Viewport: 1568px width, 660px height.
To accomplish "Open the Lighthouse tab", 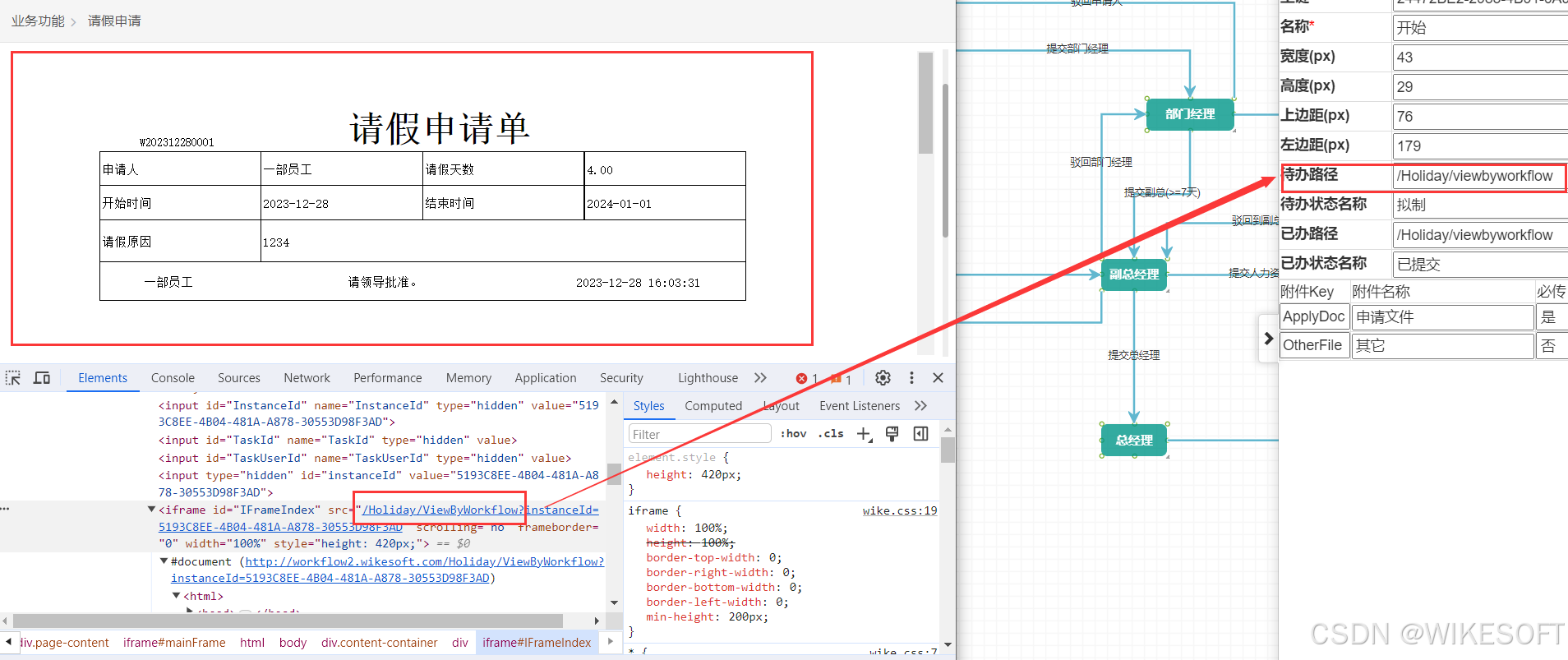I will pos(708,378).
